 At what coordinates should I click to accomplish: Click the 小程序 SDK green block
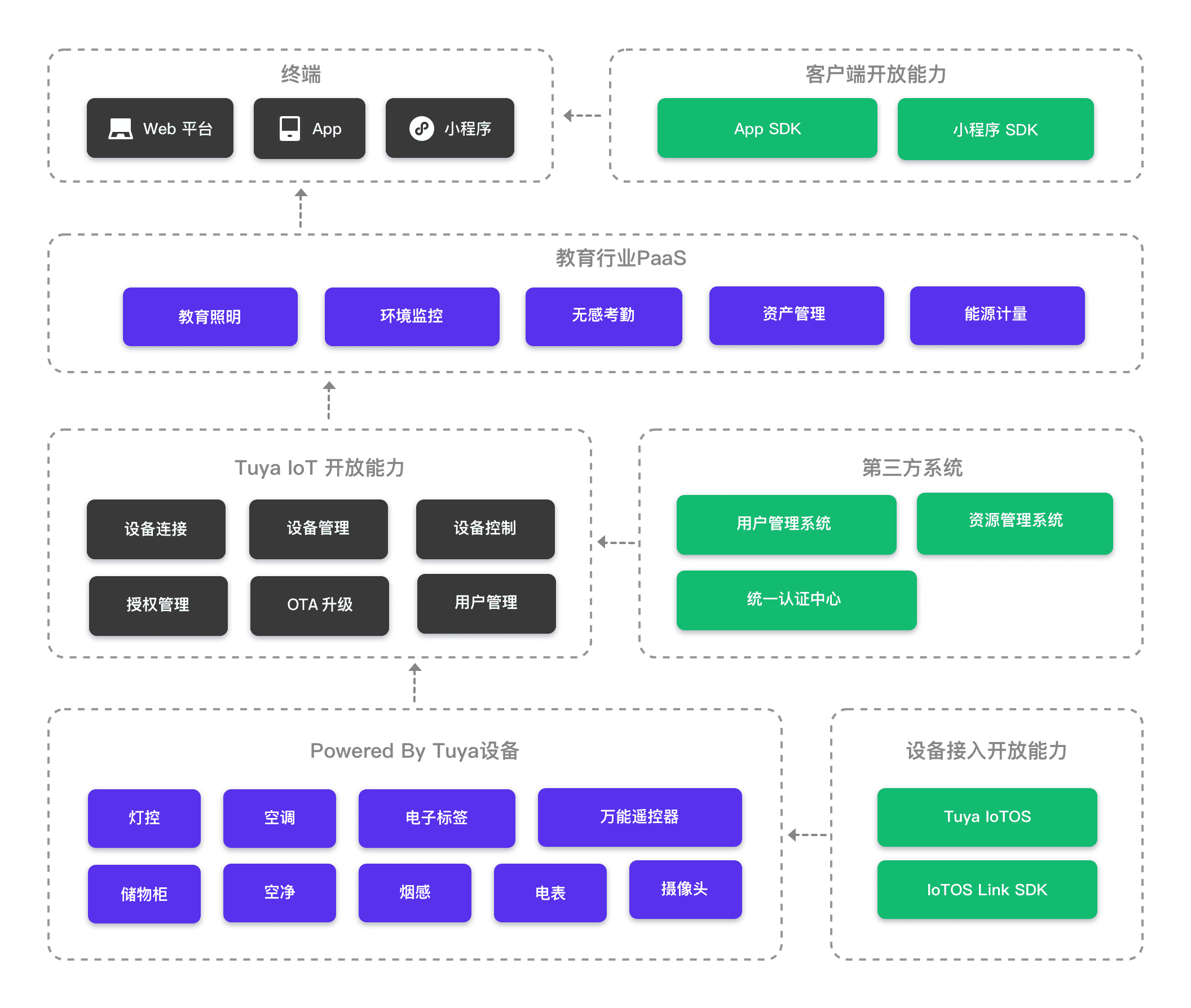[x=995, y=129]
